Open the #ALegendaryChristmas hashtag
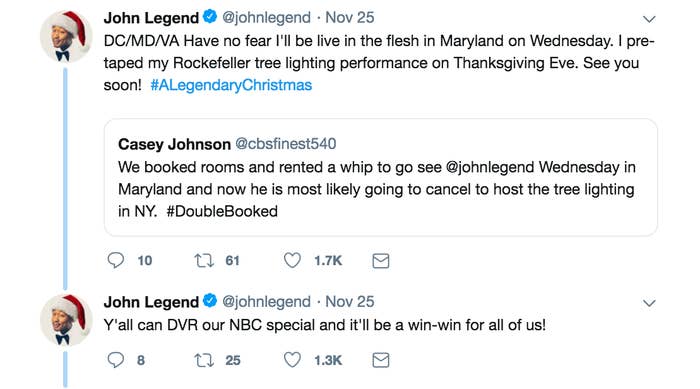This screenshot has width=700, height=389. 231,85
